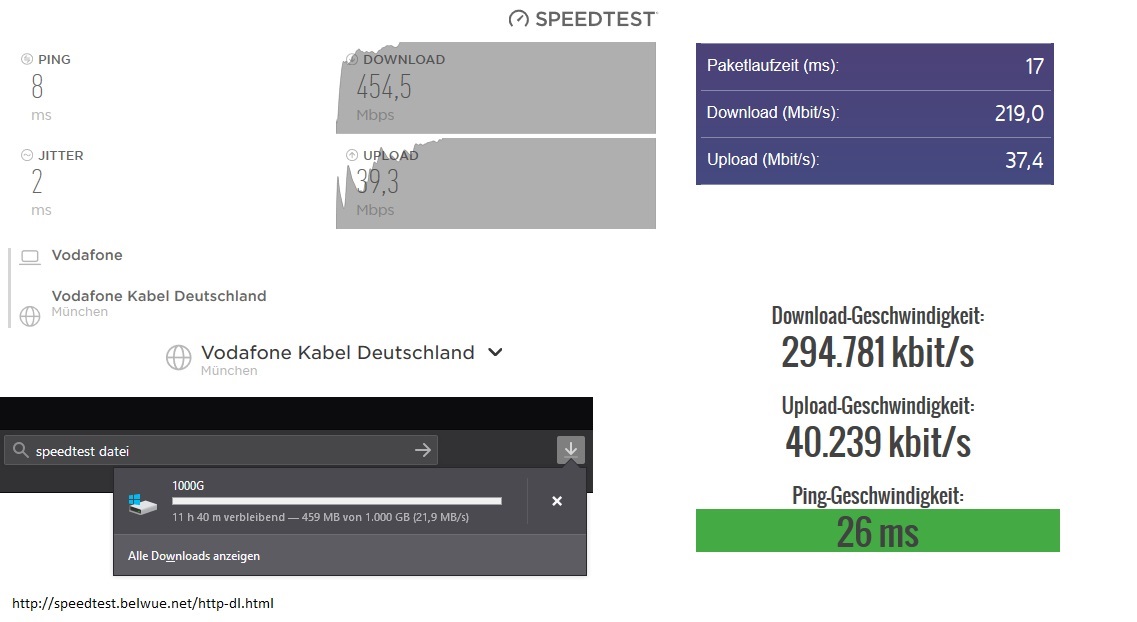Screen dimensions: 1137x622
Task: Click the drive icon of 1000G download
Action: [x=143, y=503]
